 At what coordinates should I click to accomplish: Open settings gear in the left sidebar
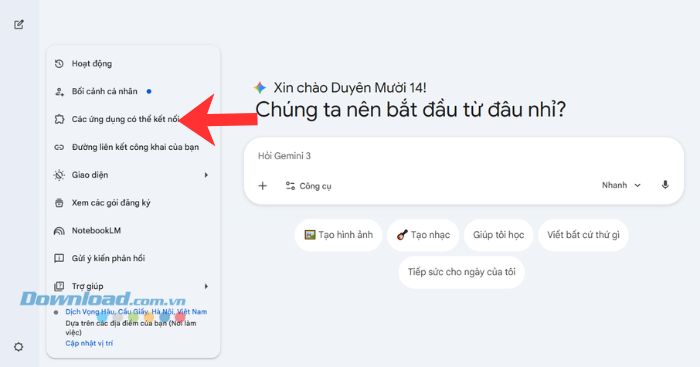pos(18,347)
